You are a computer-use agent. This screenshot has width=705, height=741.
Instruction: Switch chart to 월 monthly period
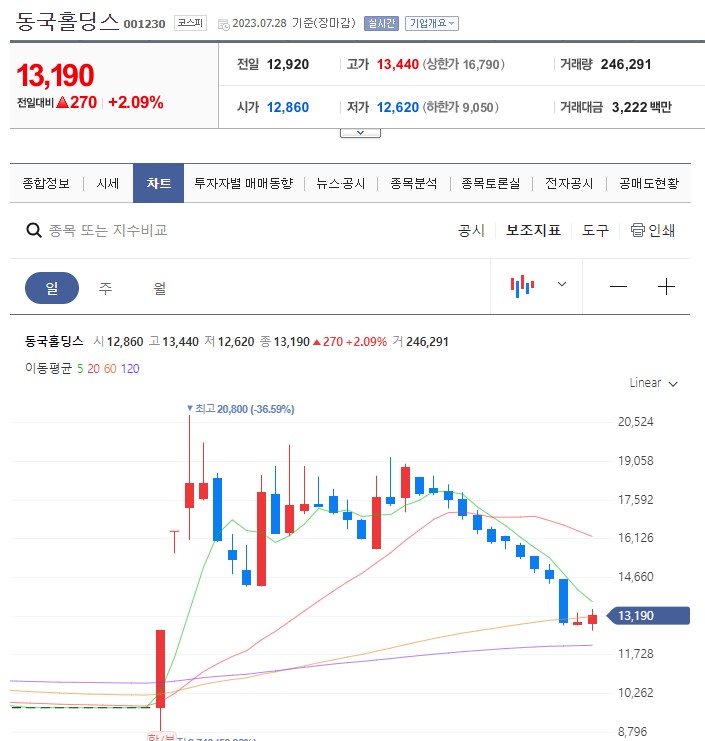point(160,288)
